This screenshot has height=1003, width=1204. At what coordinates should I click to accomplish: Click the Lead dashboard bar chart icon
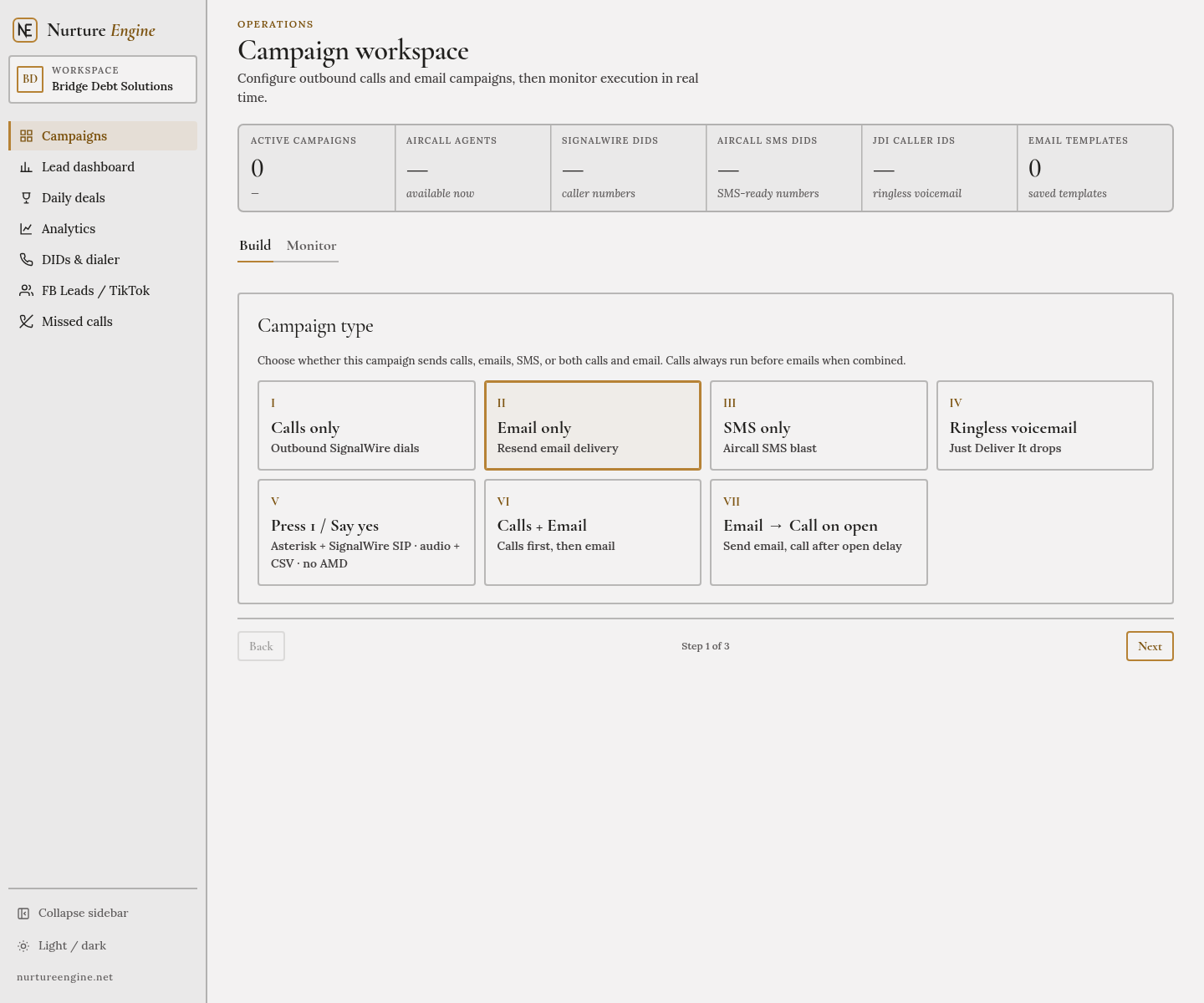click(26, 167)
